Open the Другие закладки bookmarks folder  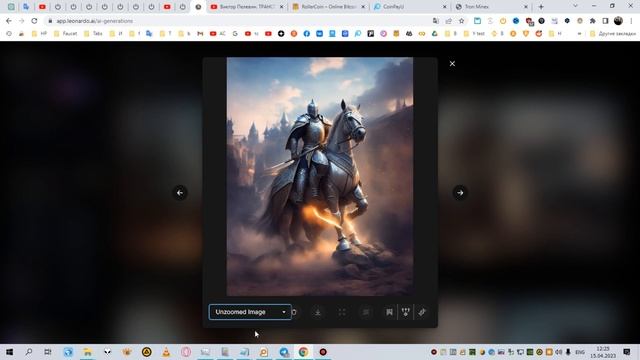613,33
